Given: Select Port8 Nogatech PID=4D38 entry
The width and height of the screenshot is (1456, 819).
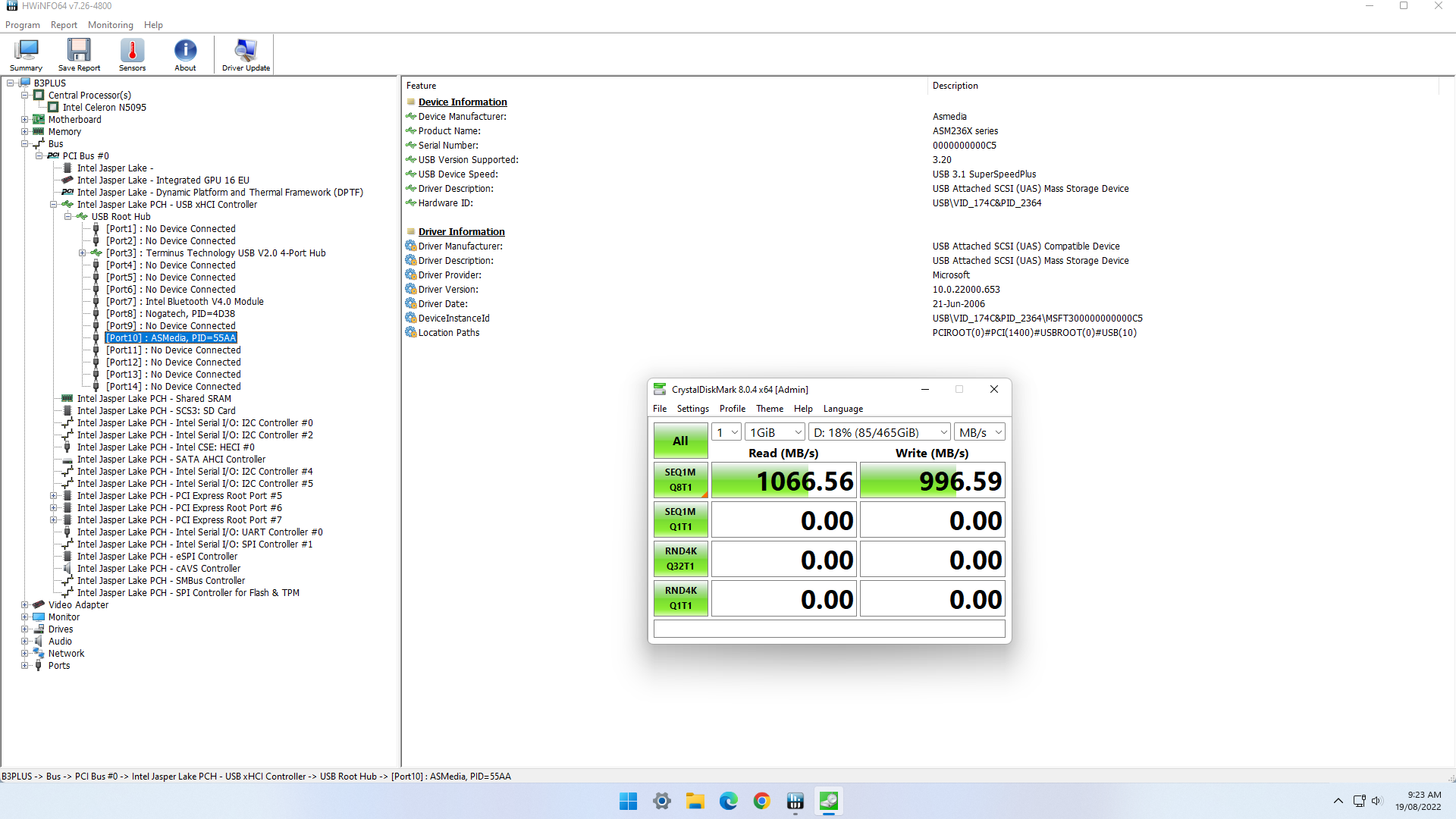Looking at the screenshot, I should coord(171,313).
